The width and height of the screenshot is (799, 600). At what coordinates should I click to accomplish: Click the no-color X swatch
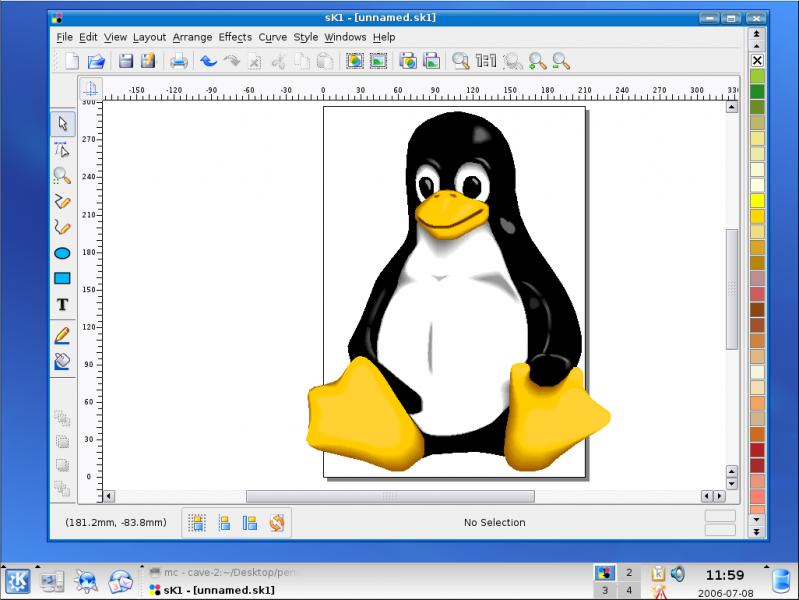point(757,61)
